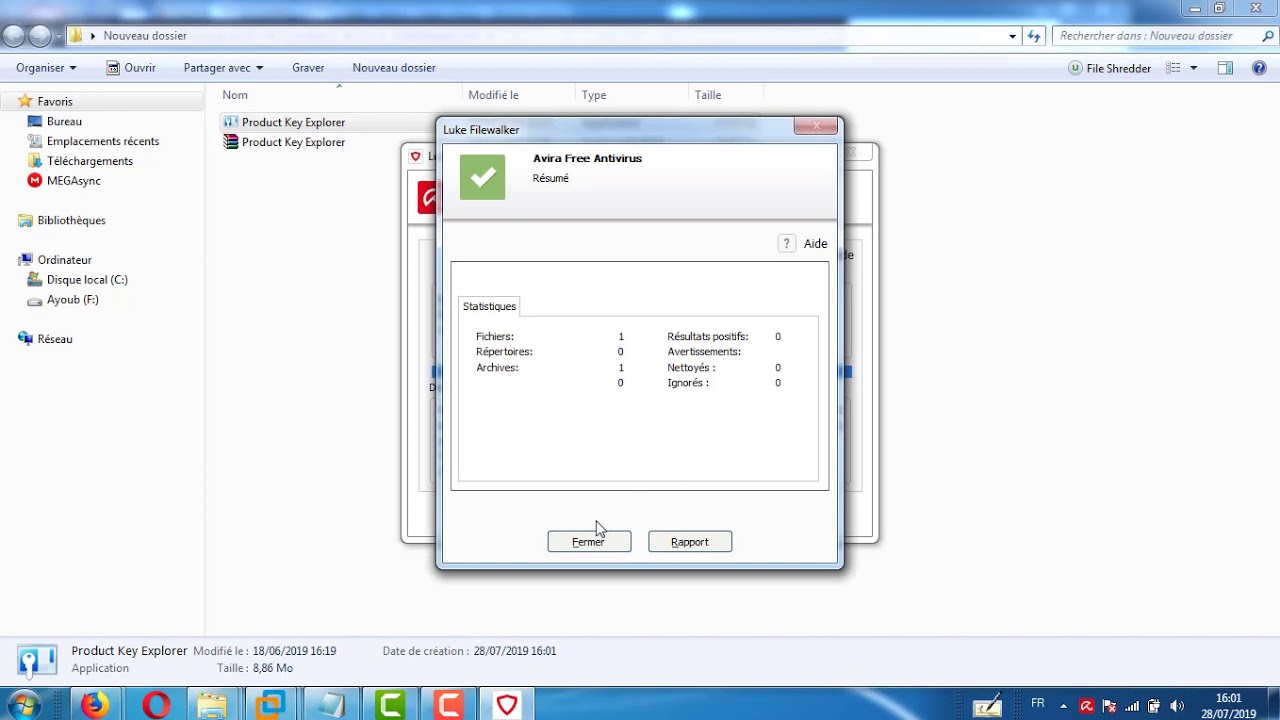
Task: Open address bar history dropdown arrow
Action: pyautogui.click(x=1012, y=36)
